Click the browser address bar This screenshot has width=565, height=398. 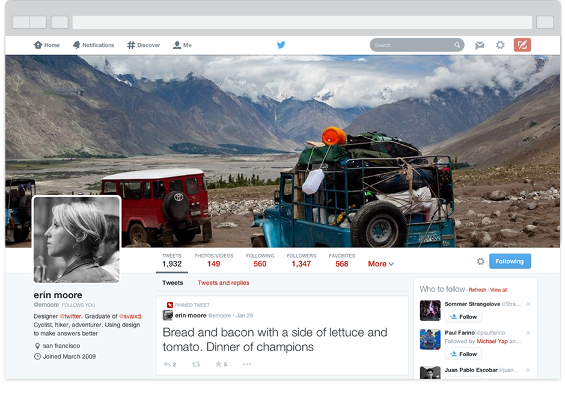pyautogui.click(x=302, y=22)
